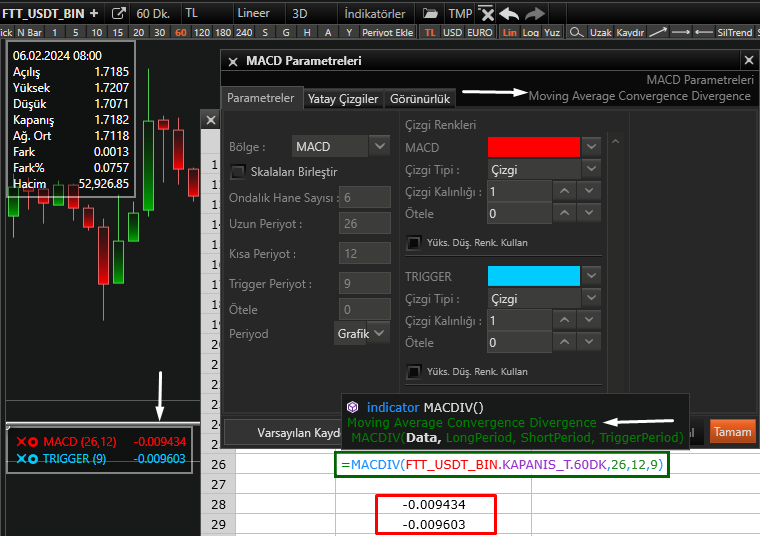This screenshot has width=760, height=536.
Task: Open the Görünürlük tab
Action: click(x=420, y=99)
